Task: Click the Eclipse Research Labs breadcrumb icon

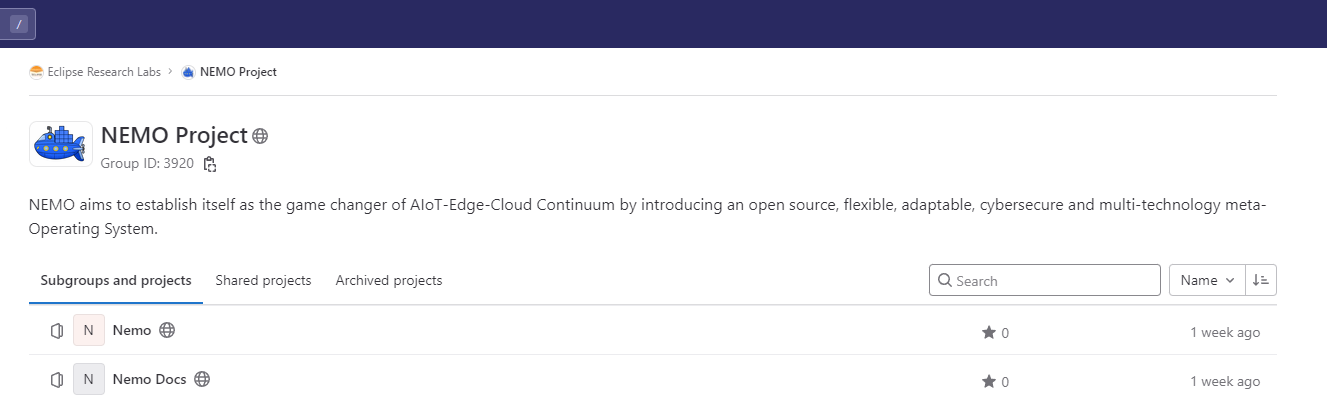Action: (x=36, y=72)
